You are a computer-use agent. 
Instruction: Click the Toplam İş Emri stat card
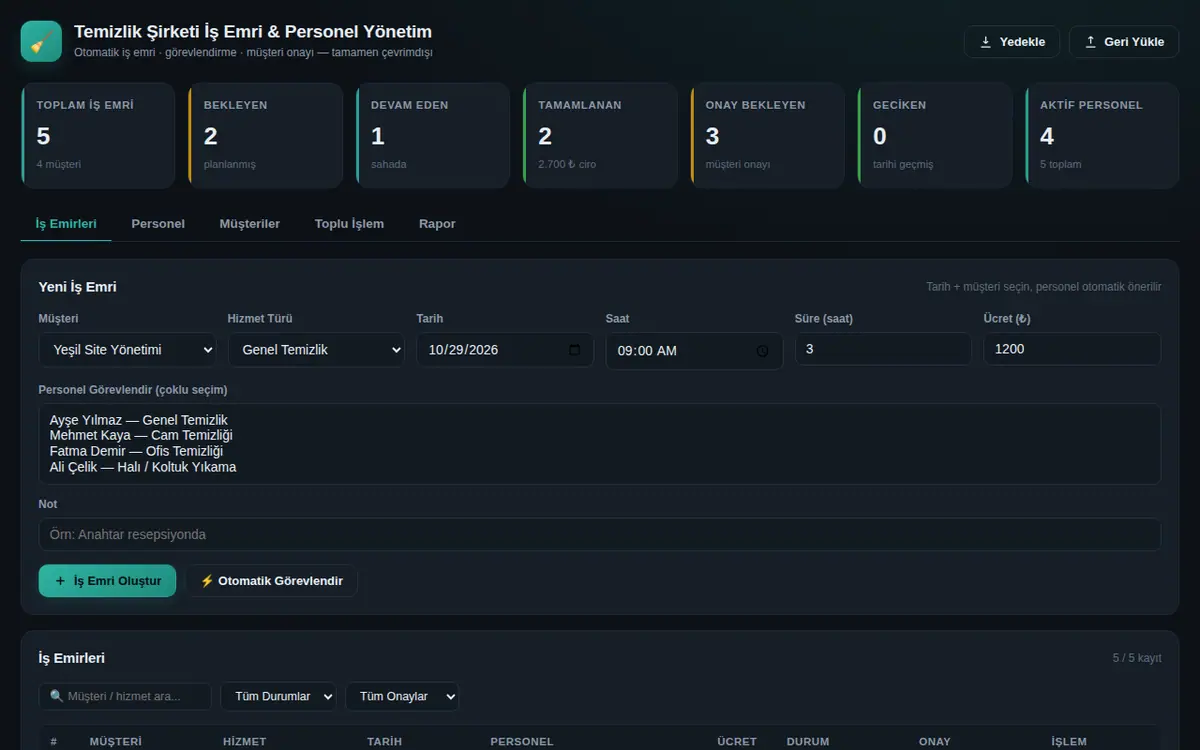pos(98,135)
